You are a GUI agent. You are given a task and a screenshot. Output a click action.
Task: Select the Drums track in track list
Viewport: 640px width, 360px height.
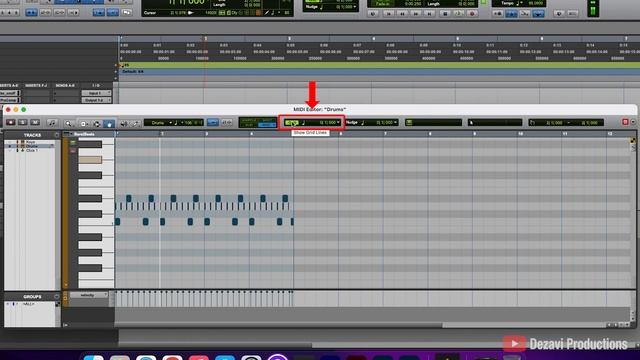[31, 146]
